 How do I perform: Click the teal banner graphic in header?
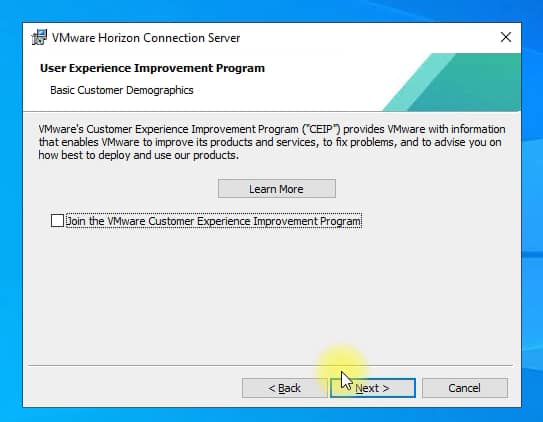[x=457, y=82]
